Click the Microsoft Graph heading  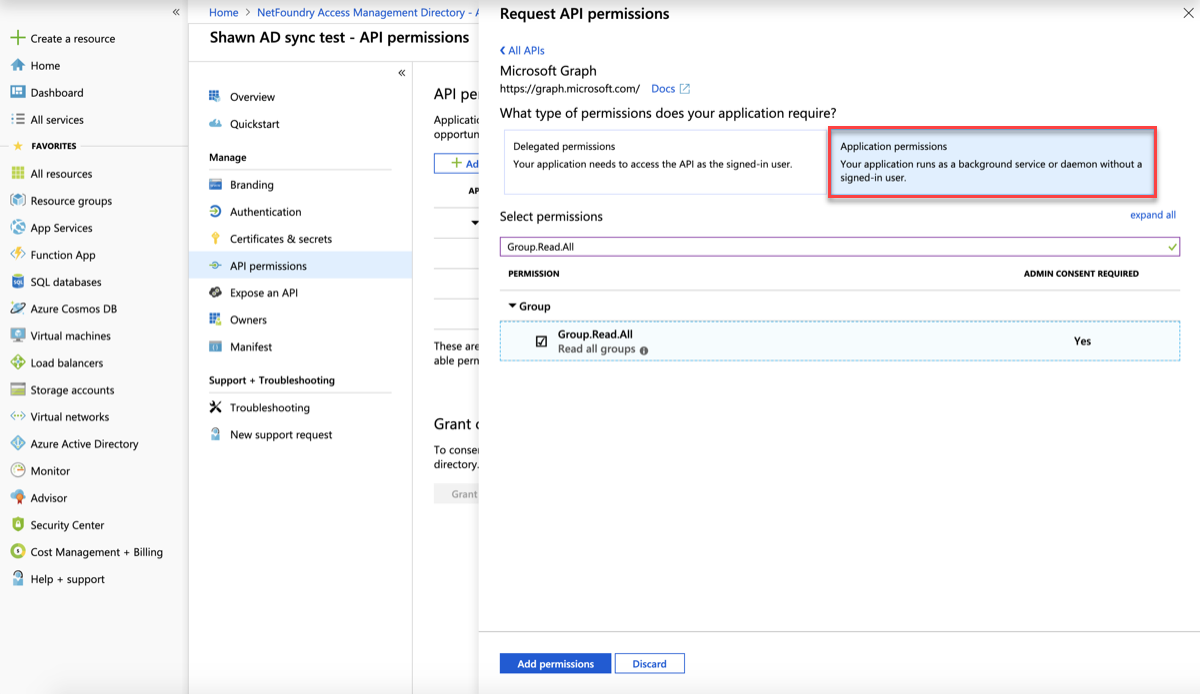coord(548,71)
